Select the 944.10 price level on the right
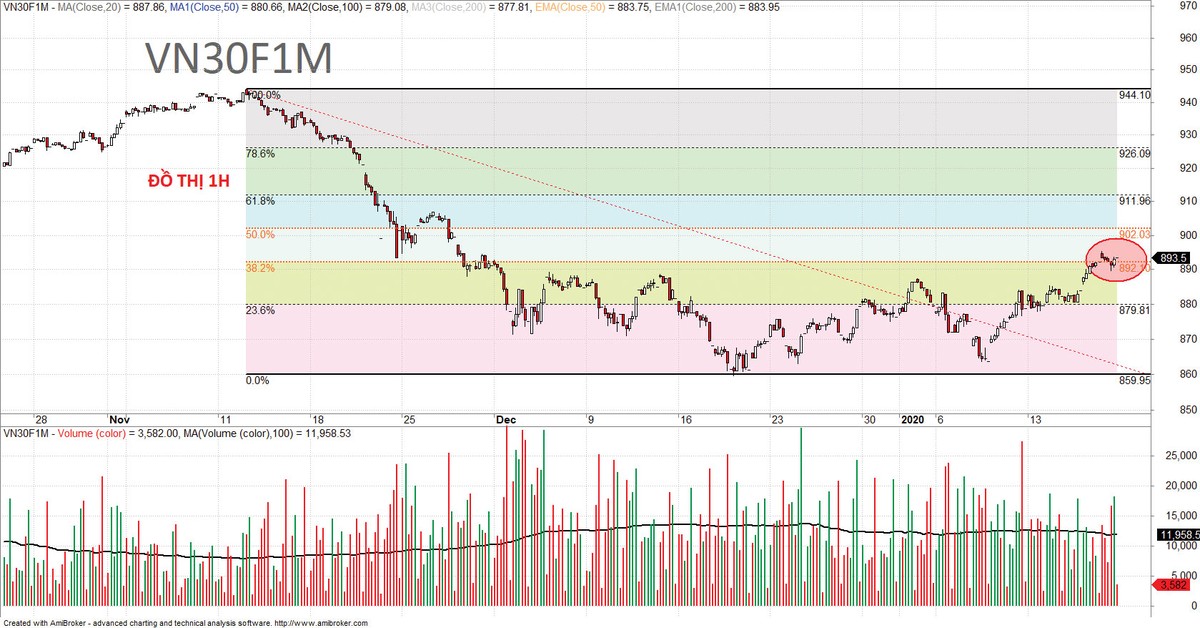Image resolution: width=1200 pixels, height=628 pixels. pos(1134,95)
